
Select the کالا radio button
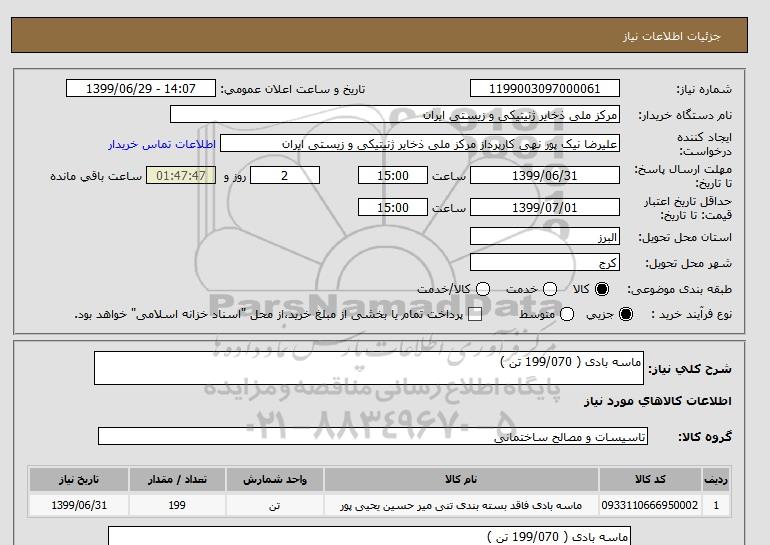pyautogui.click(x=602, y=289)
